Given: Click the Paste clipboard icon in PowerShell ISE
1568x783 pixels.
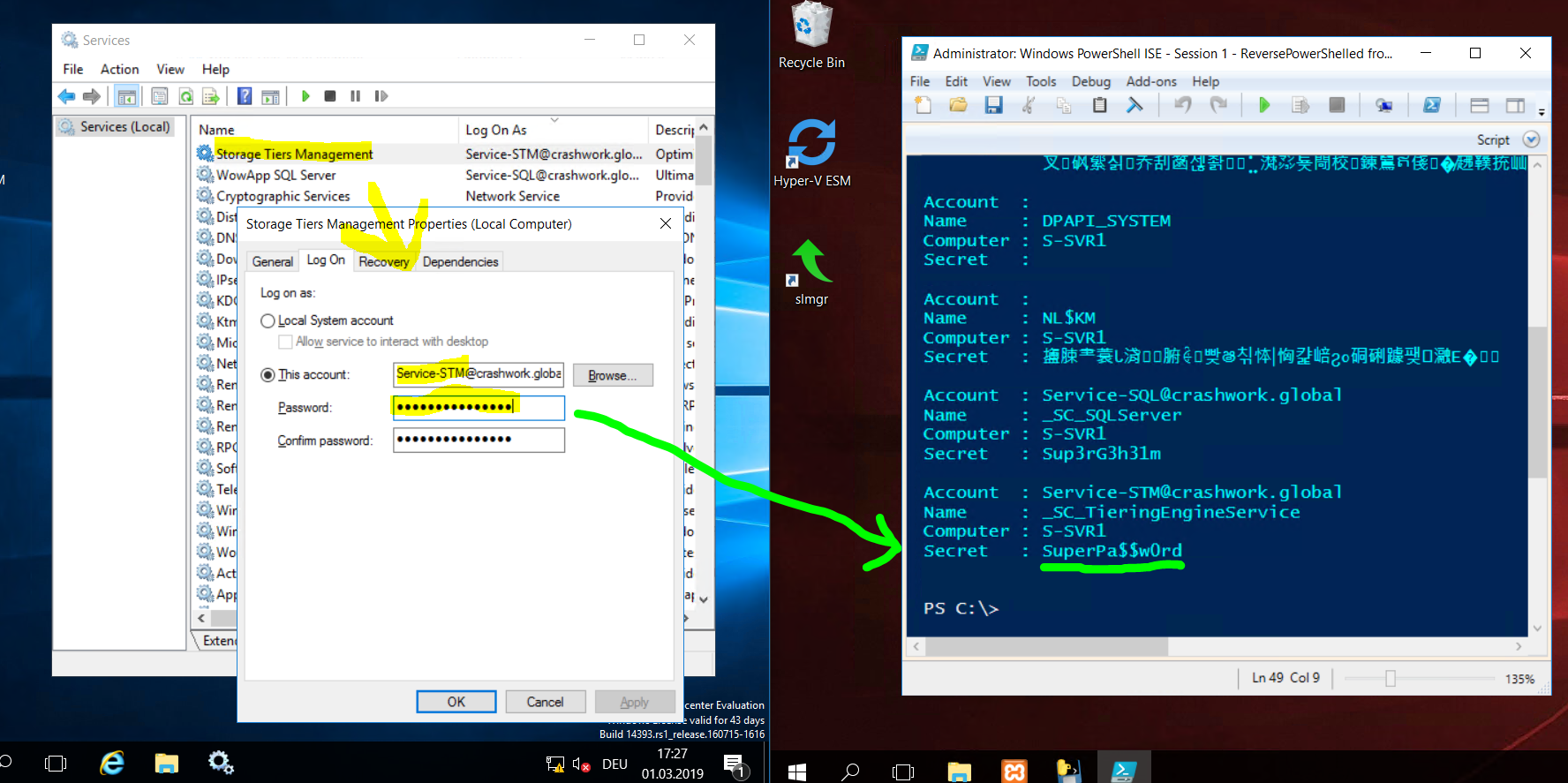Looking at the screenshot, I should [x=1099, y=105].
